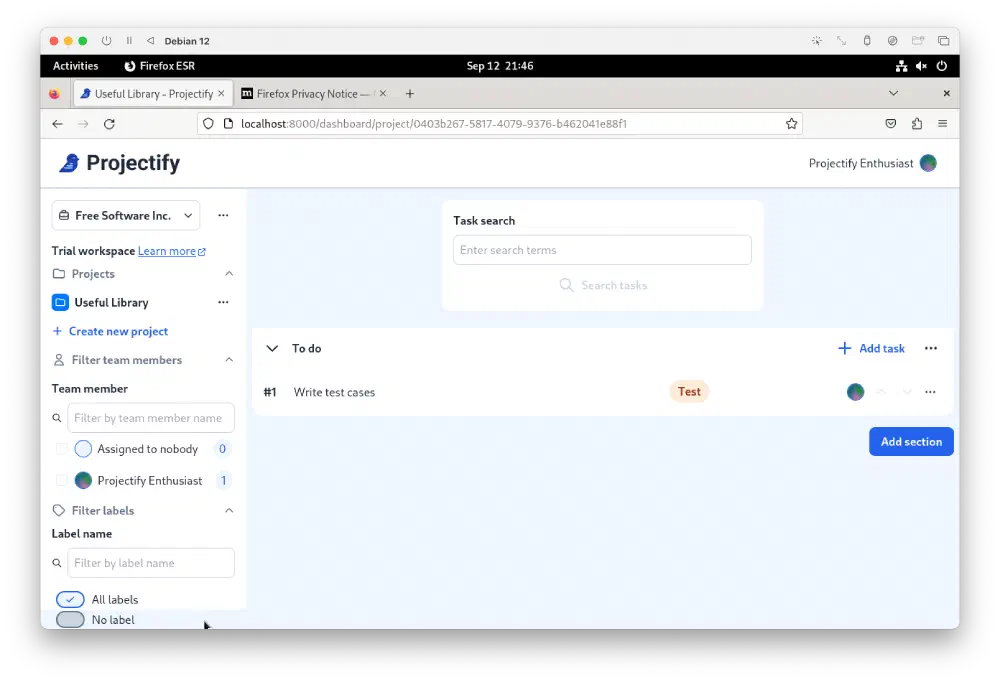Viewport: 1000px width, 682px height.
Task: Open the Write test cases task ellipsis menu
Action: click(930, 392)
